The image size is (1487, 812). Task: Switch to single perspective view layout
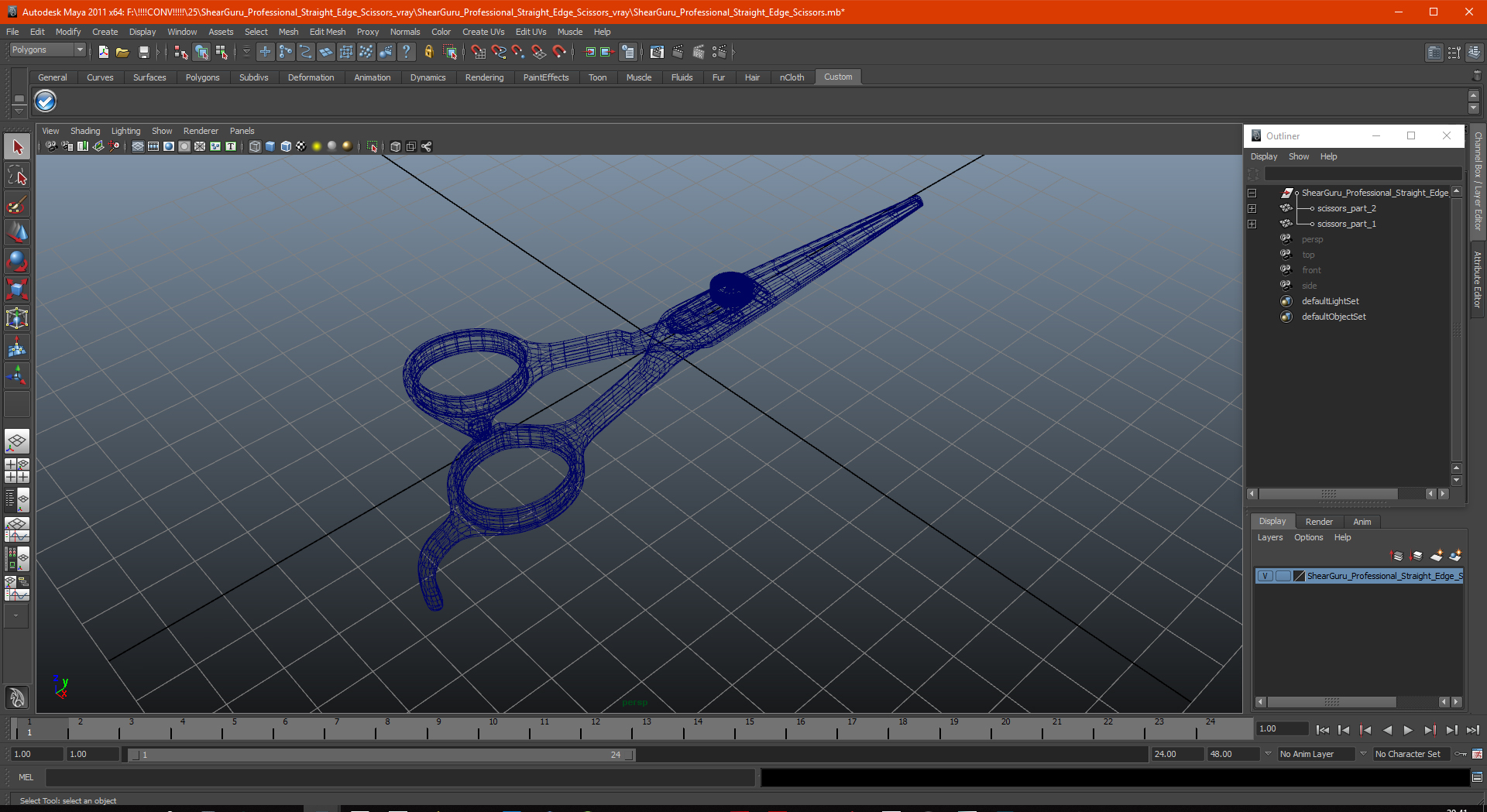[17, 442]
